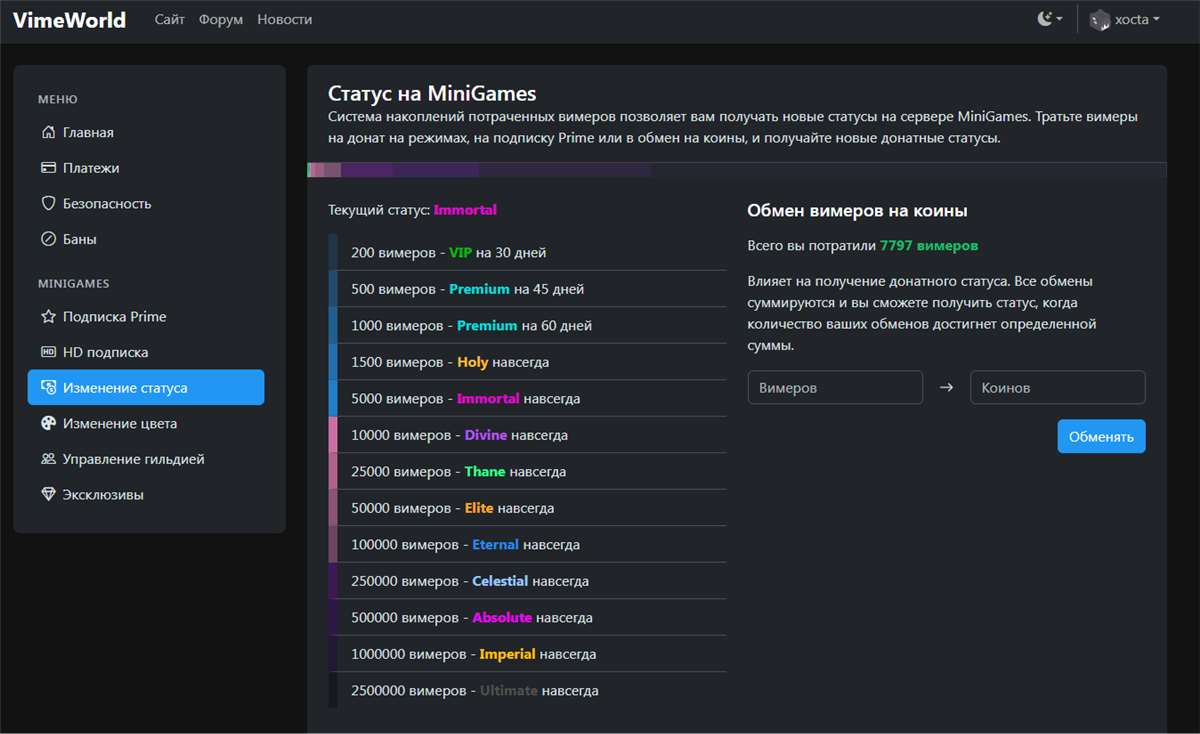Go to the Форум navigation link

pyautogui.click(x=221, y=19)
